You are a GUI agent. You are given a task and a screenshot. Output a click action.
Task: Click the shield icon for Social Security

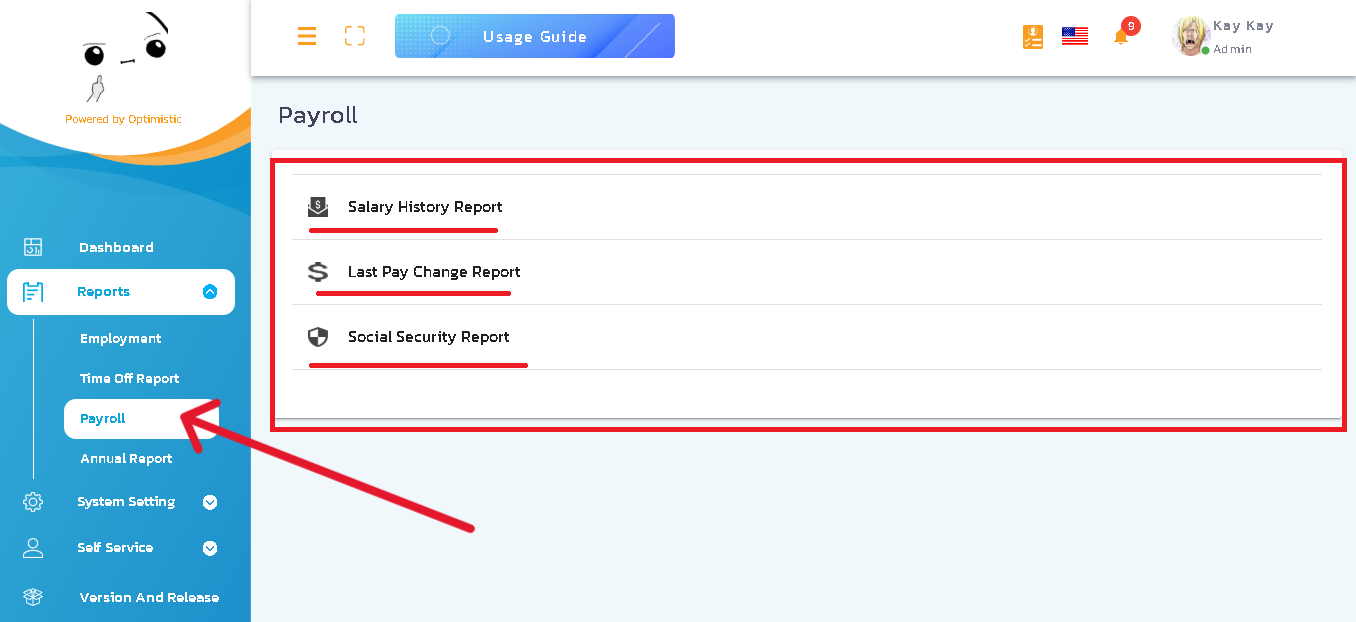[318, 337]
